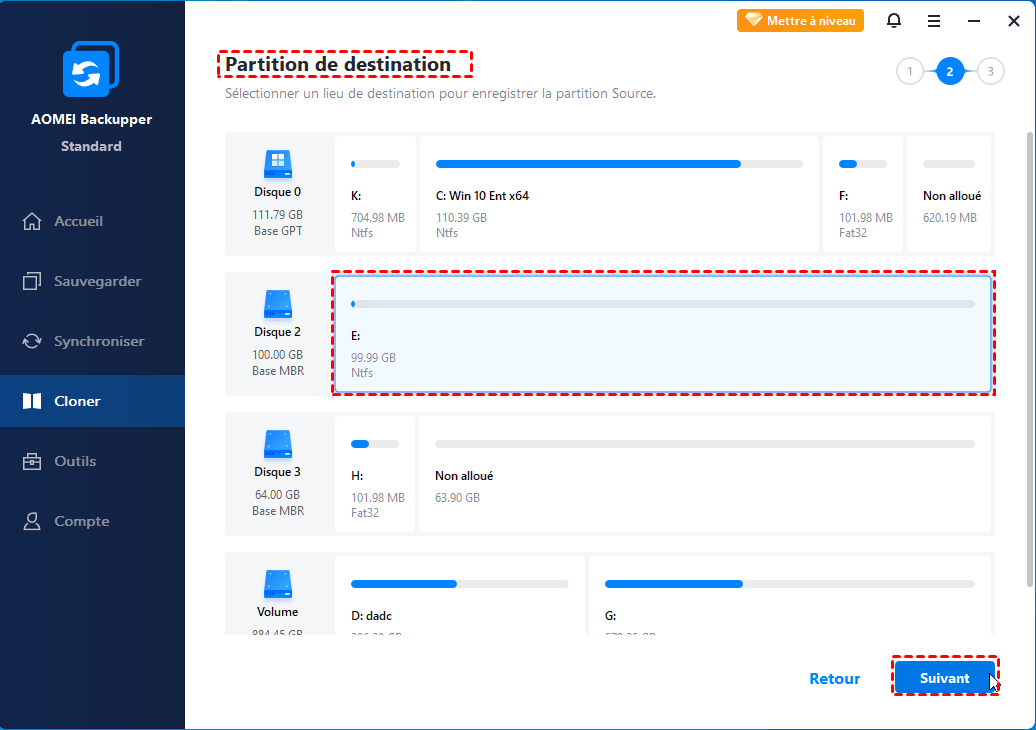
Task: Click the G: partition usage bar
Action: pyautogui.click(x=790, y=584)
